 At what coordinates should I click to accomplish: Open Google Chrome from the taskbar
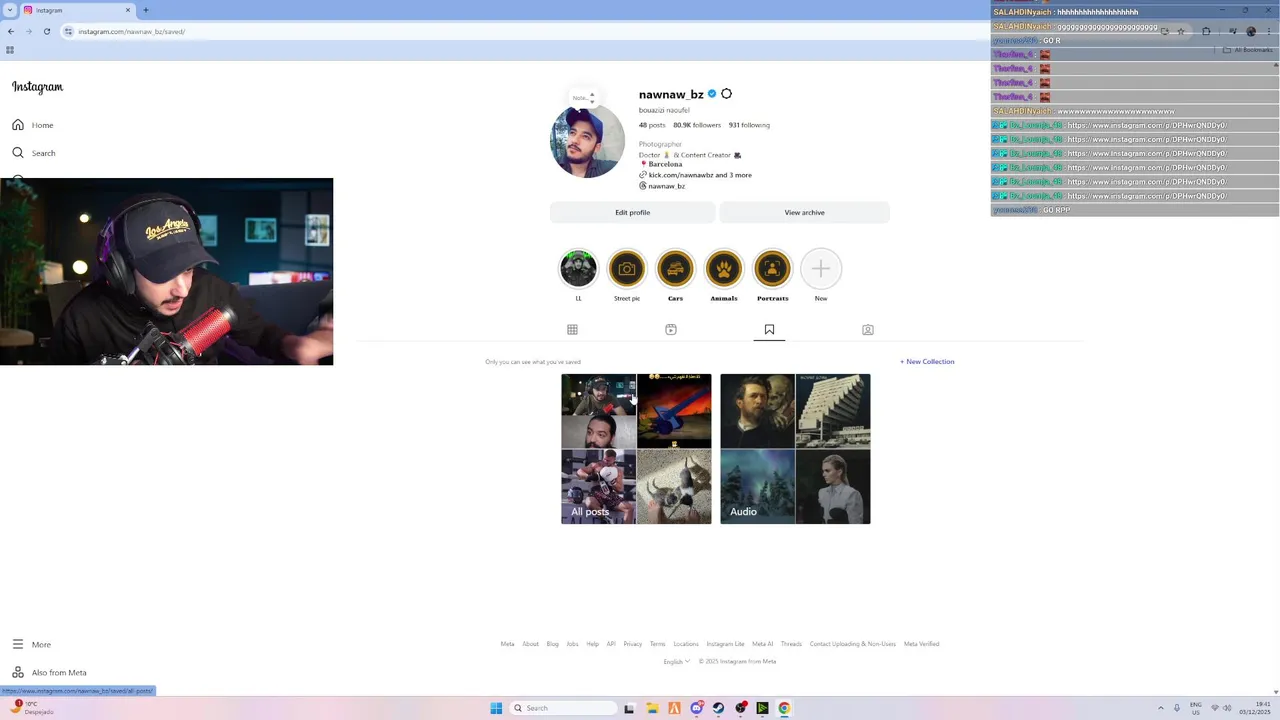pos(784,708)
